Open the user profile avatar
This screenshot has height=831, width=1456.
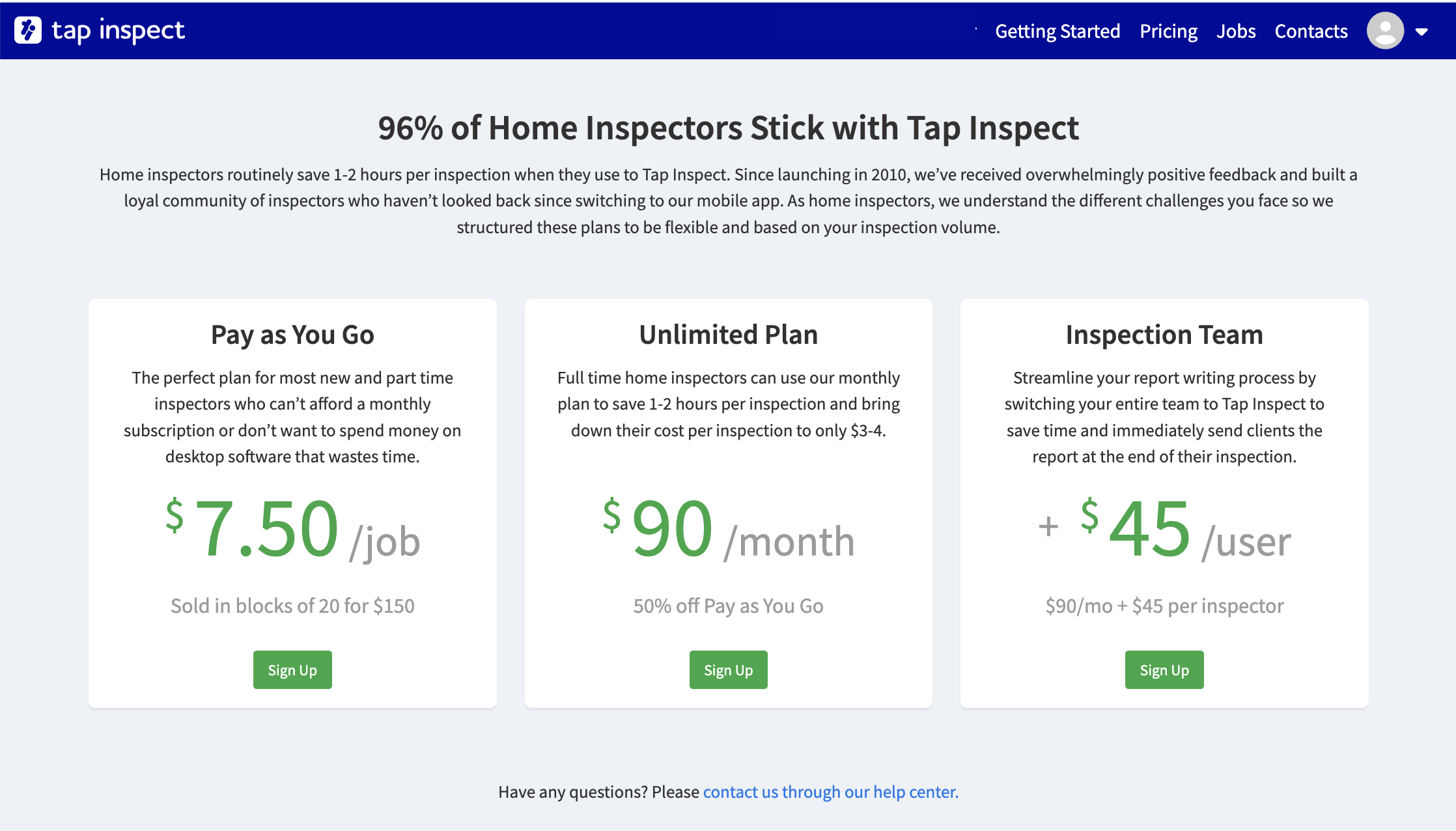coord(1384,31)
